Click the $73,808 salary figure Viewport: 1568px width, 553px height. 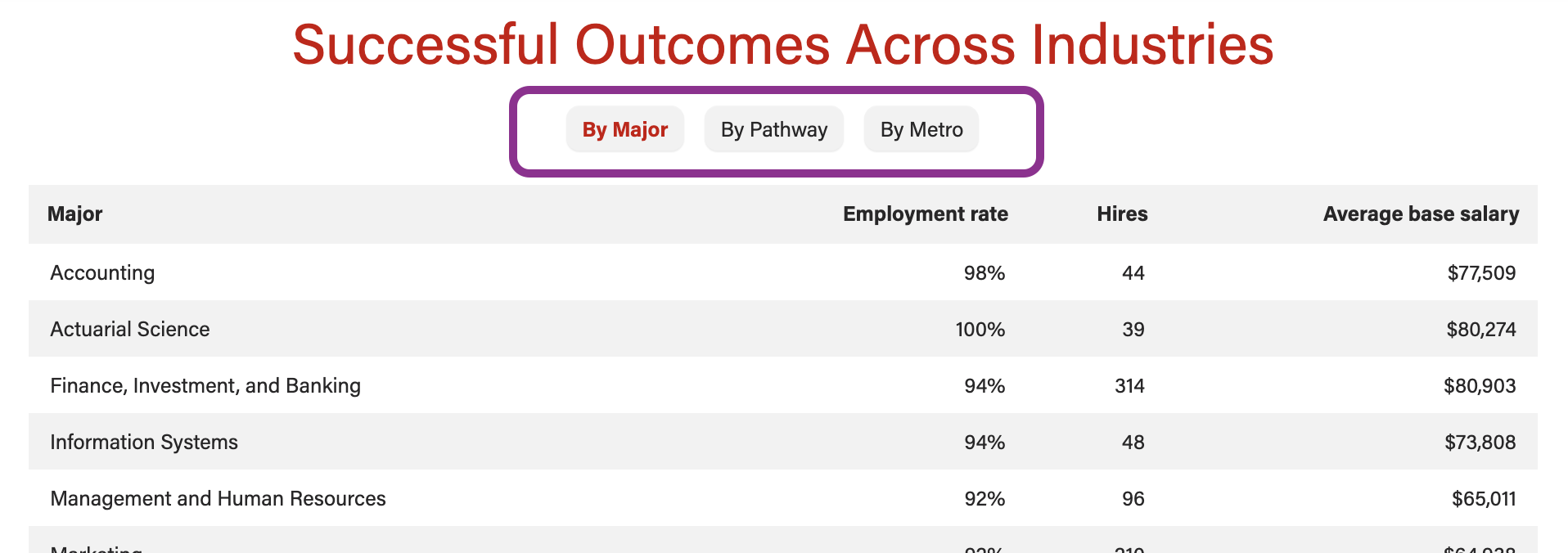[x=1480, y=442]
